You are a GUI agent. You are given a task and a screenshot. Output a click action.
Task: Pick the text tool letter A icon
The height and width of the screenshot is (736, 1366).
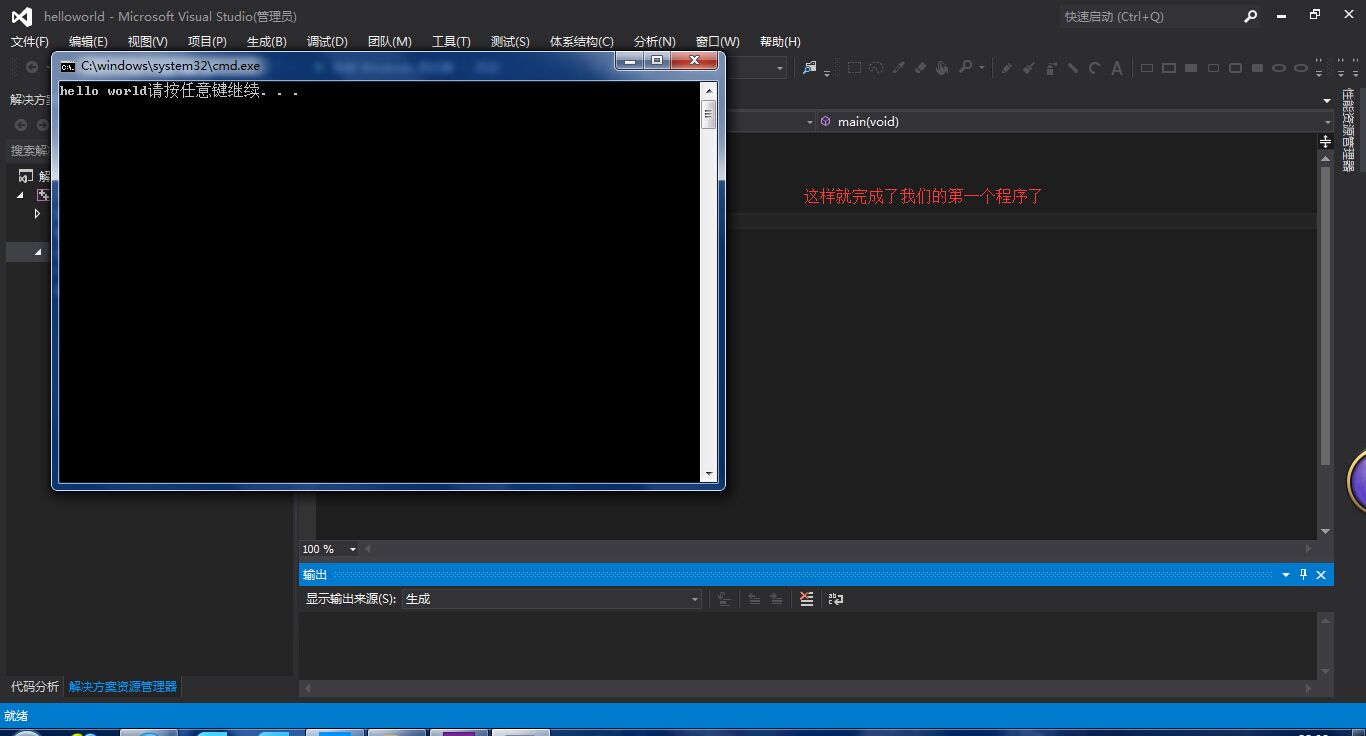(1117, 68)
